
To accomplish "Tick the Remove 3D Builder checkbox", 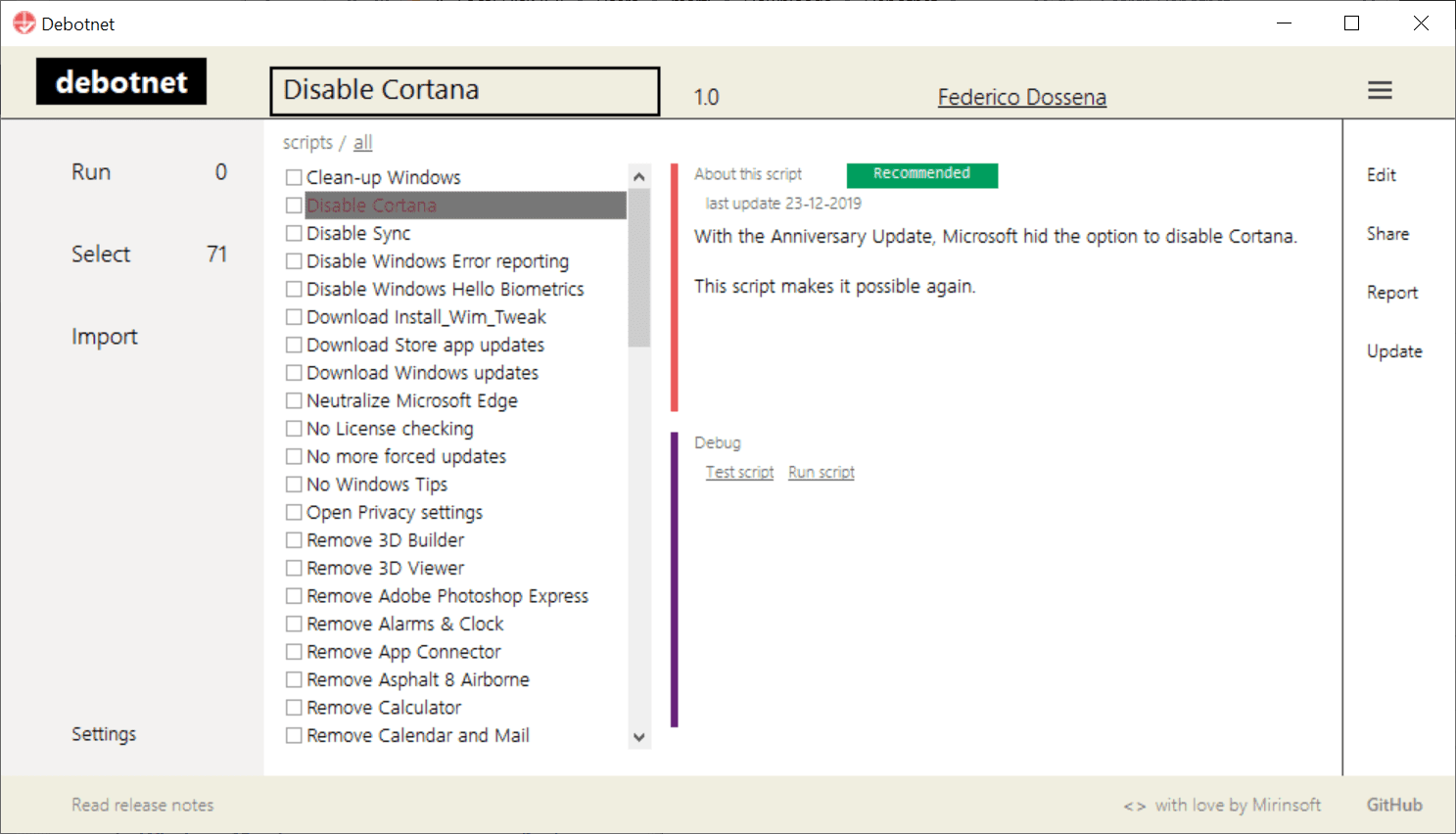I will 294,540.
